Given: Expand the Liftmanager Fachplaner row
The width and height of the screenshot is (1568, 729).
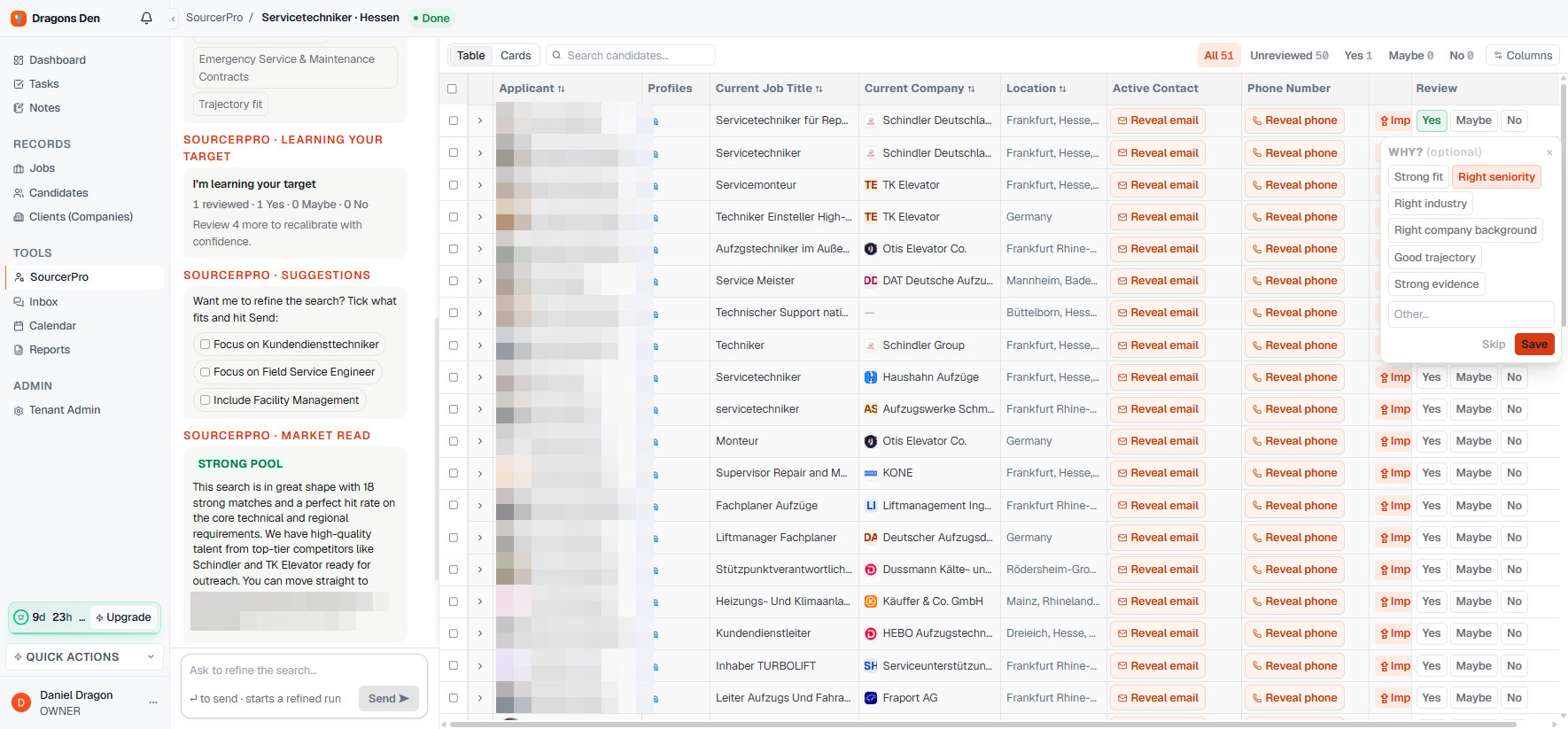Looking at the screenshot, I should coord(480,538).
